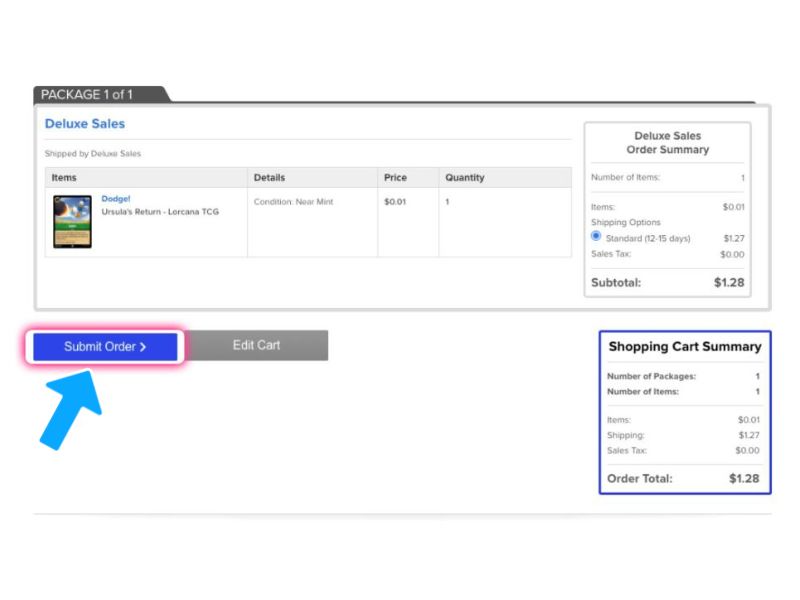Click the Ursula's Return - Lorcana TCG text

tap(160, 212)
